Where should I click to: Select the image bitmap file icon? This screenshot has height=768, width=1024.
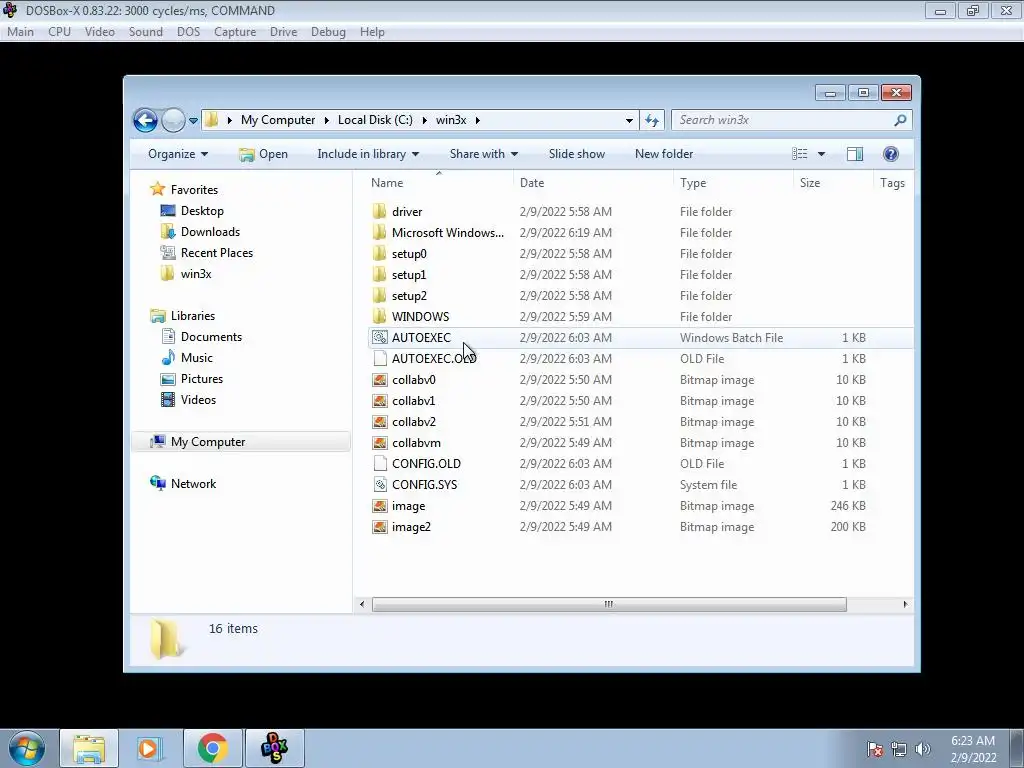point(379,506)
